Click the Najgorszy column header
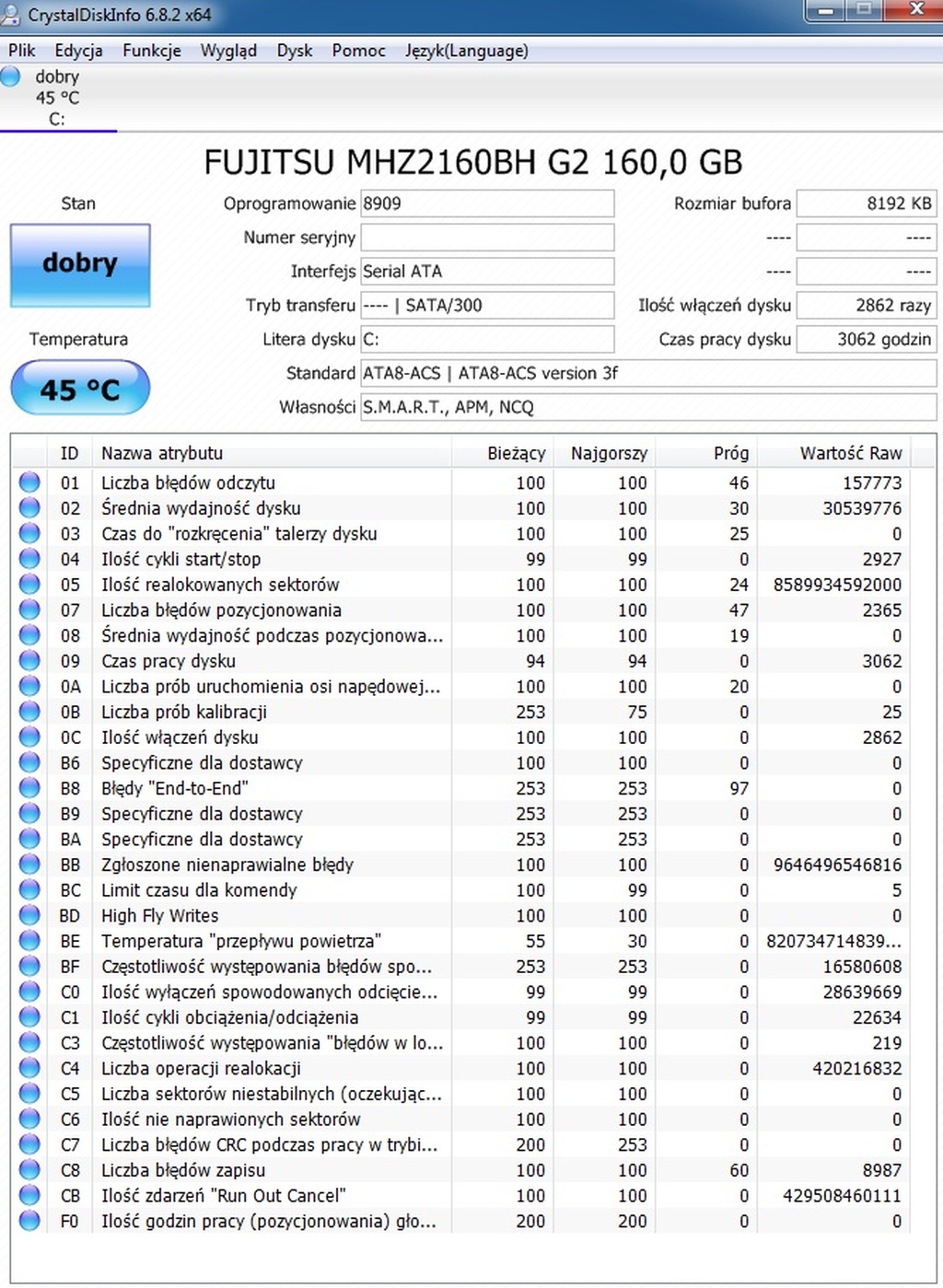This screenshot has width=943, height=1288. click(x=603, y=453)
